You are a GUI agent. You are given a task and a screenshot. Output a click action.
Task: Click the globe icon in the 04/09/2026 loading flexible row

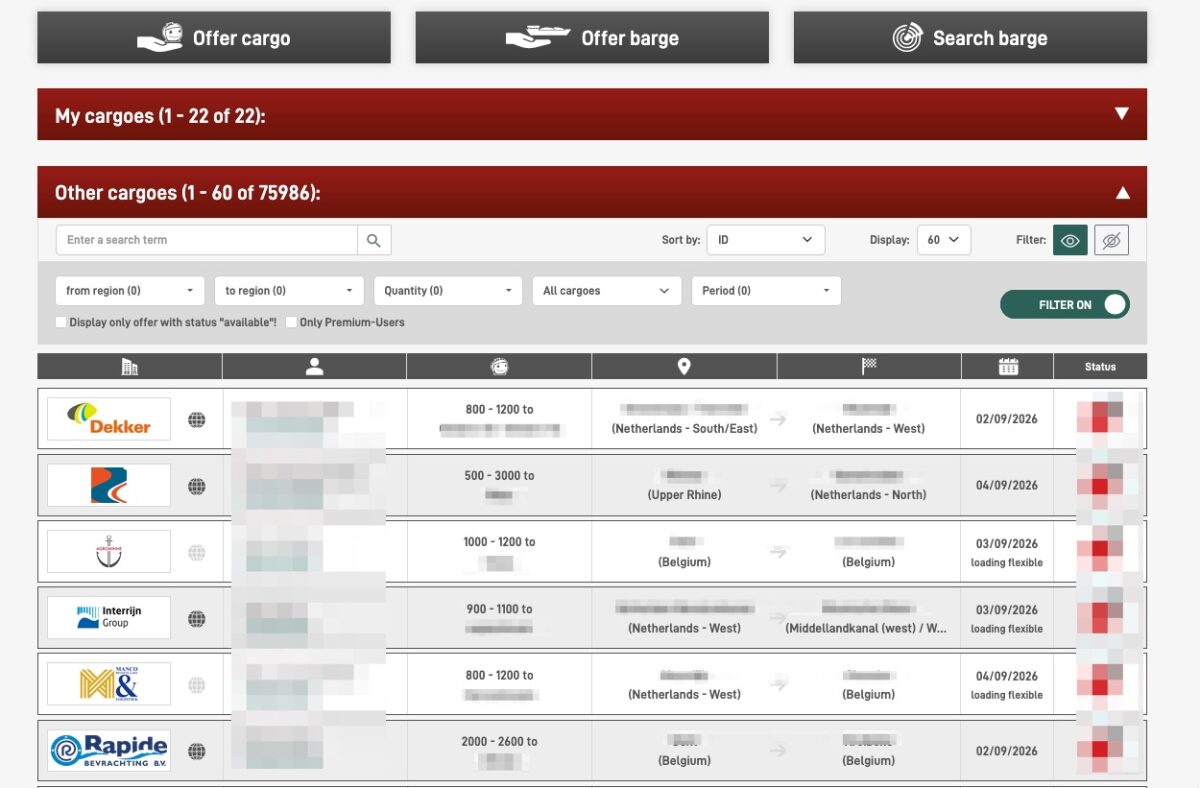pos(197,685)
